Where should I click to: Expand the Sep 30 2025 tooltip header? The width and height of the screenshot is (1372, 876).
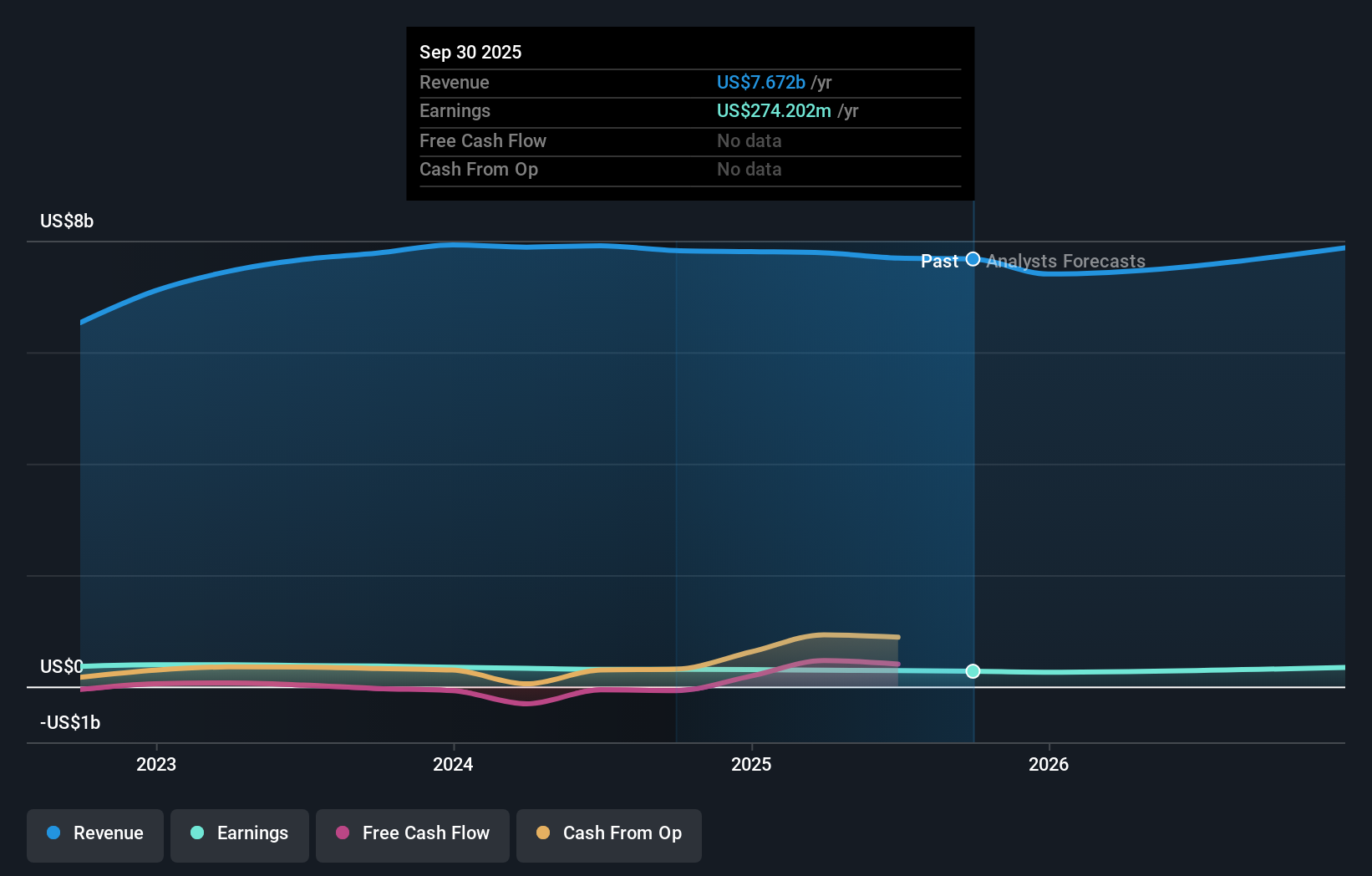(x=470, y=52)
